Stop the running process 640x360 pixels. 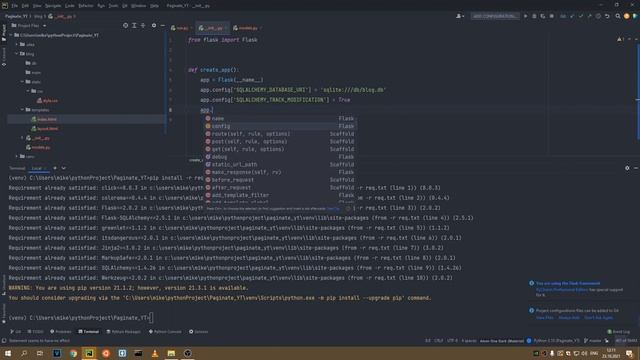[551, 16]
